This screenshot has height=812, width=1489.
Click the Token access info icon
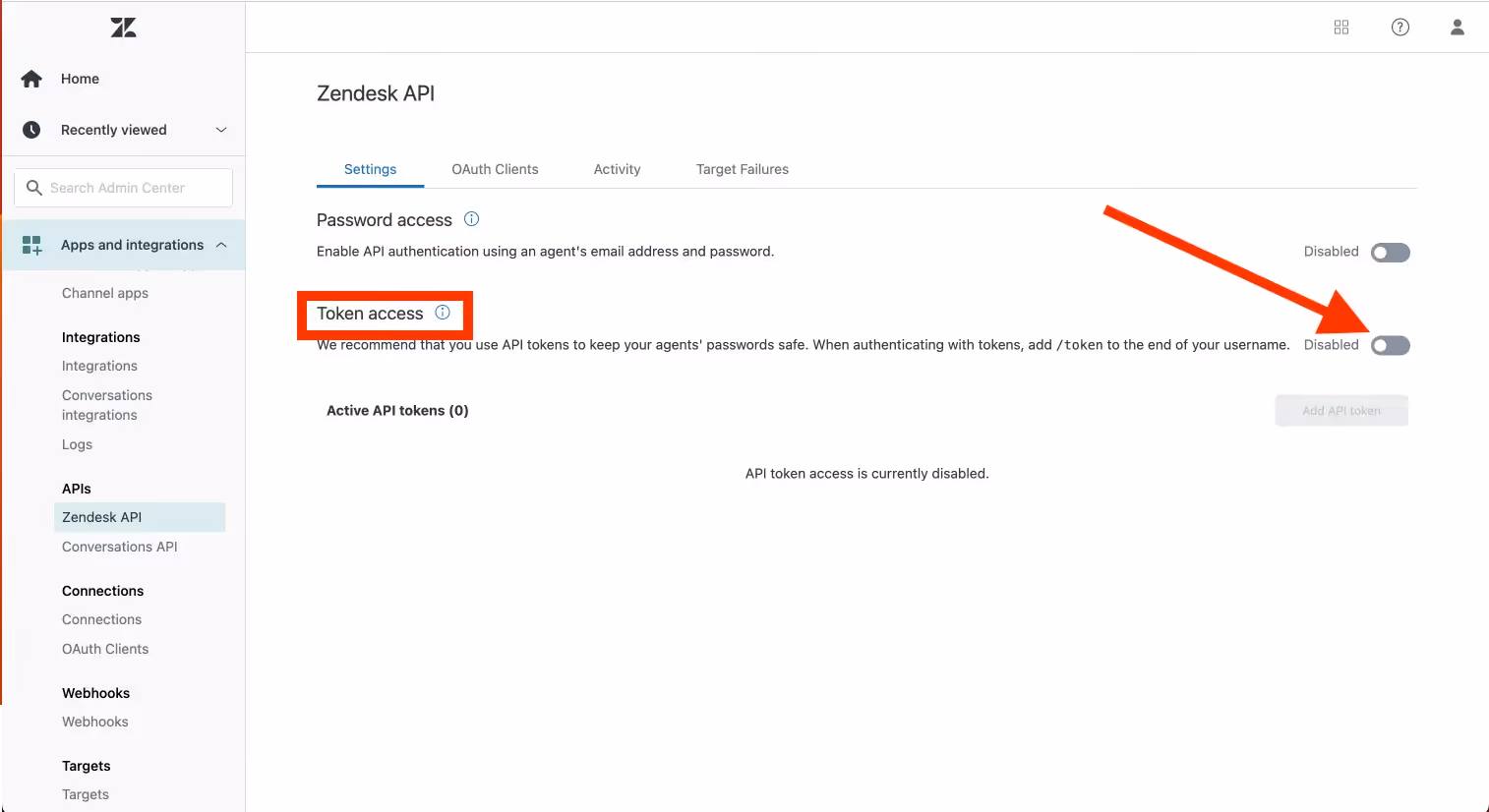pyautogui.click(x=443, y=313)
